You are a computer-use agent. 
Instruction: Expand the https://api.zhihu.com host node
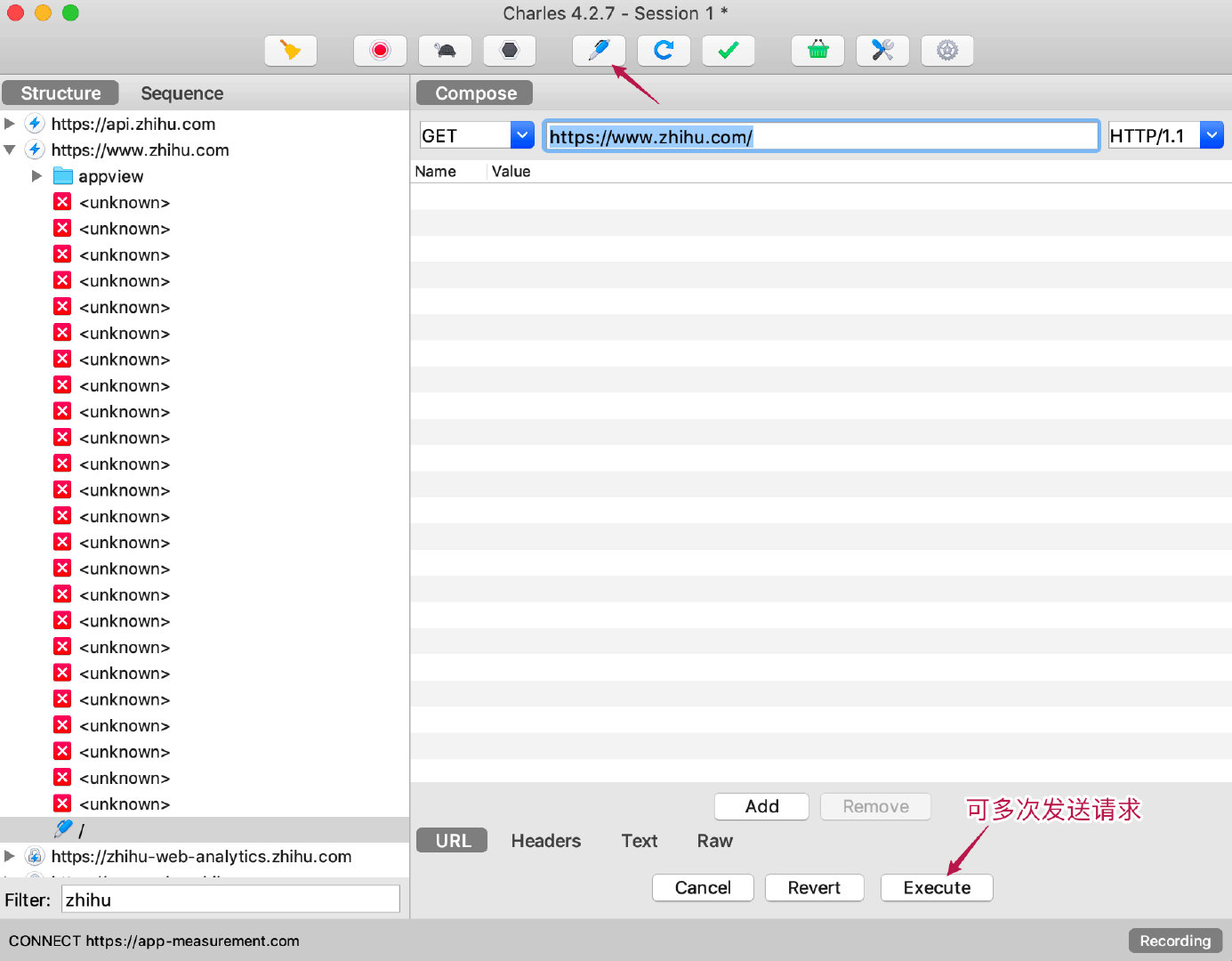[x=10, y=124]
